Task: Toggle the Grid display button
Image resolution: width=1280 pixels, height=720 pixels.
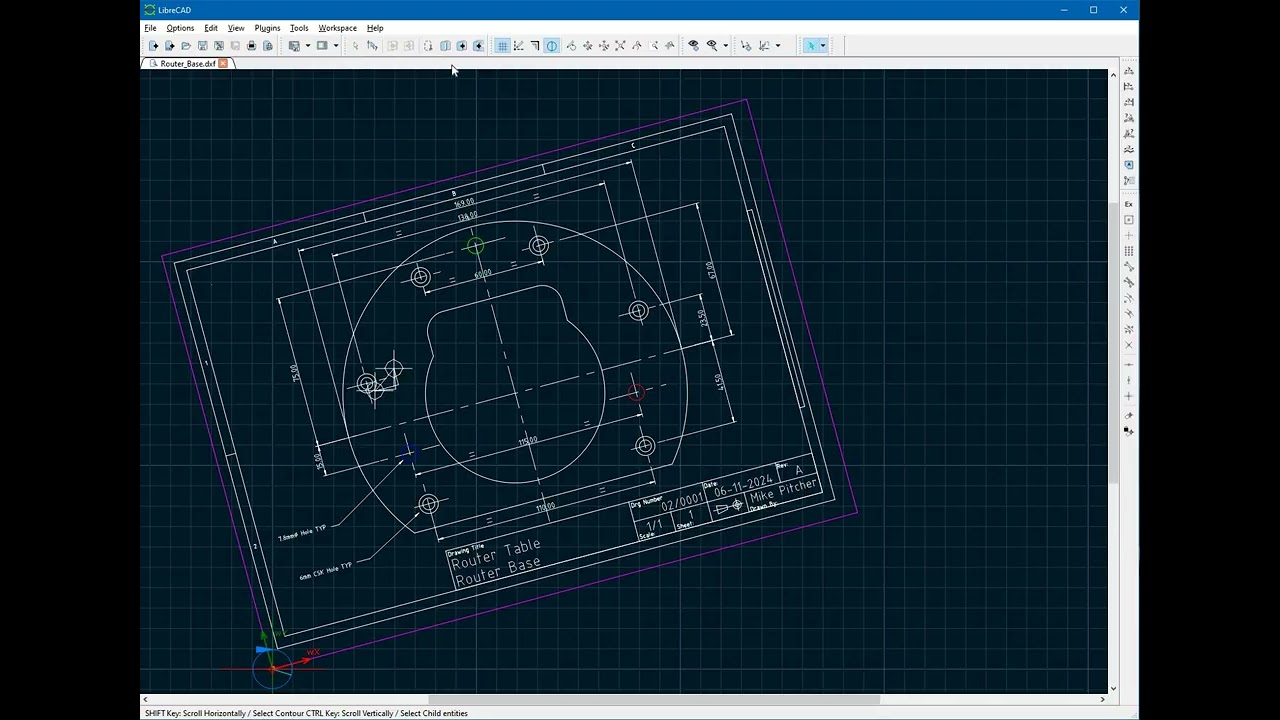Action: pyautogui.click(x=502, y=45)
